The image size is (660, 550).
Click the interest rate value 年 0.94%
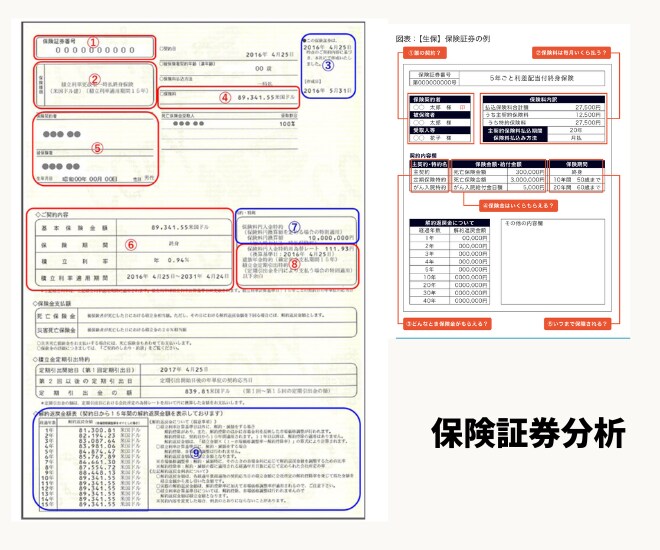pyautogui.click(x=171, y=260)
